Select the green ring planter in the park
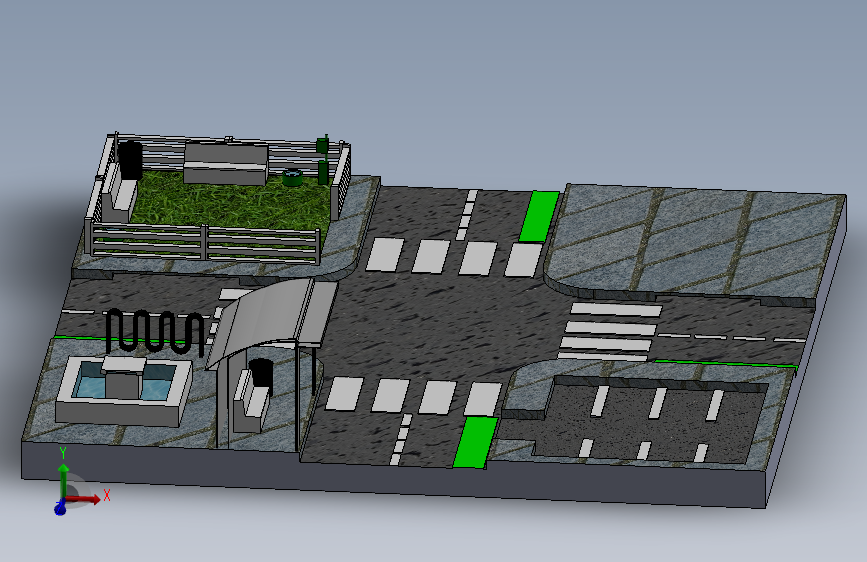This screenshot has height=562, width=867. pyautogui.click(x=292, y=178)
